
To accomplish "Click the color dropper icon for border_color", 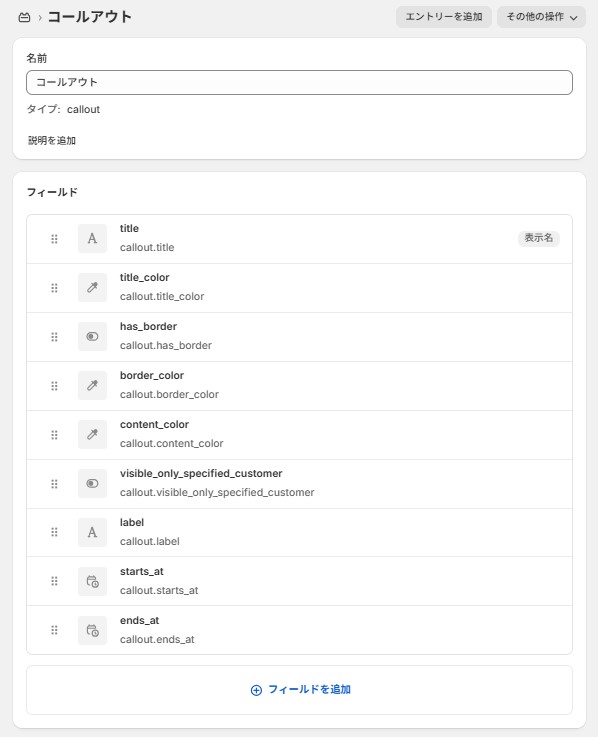I will (x=92, y=385).
